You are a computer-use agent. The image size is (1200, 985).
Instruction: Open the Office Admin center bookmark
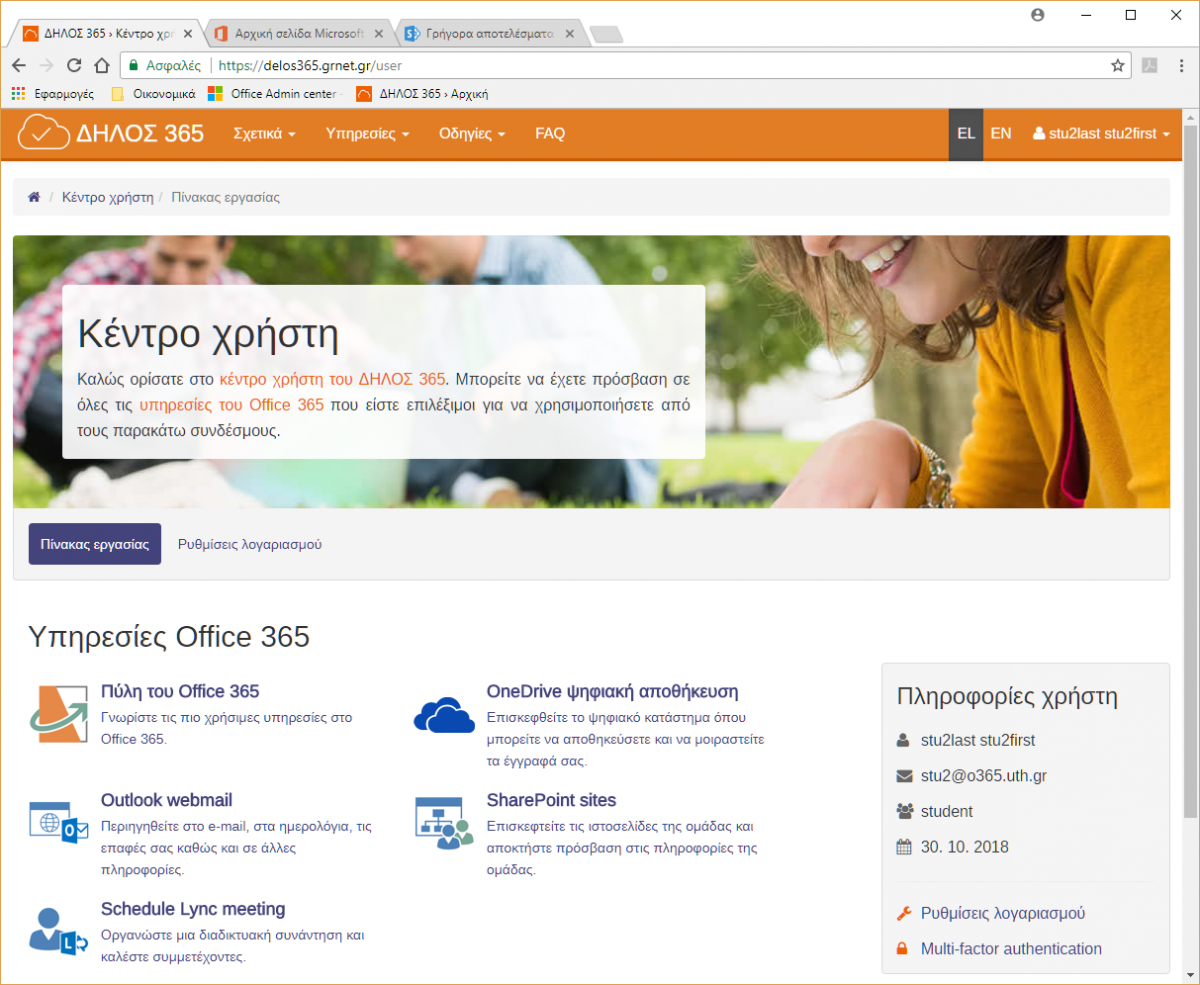[x=275, y=94]
